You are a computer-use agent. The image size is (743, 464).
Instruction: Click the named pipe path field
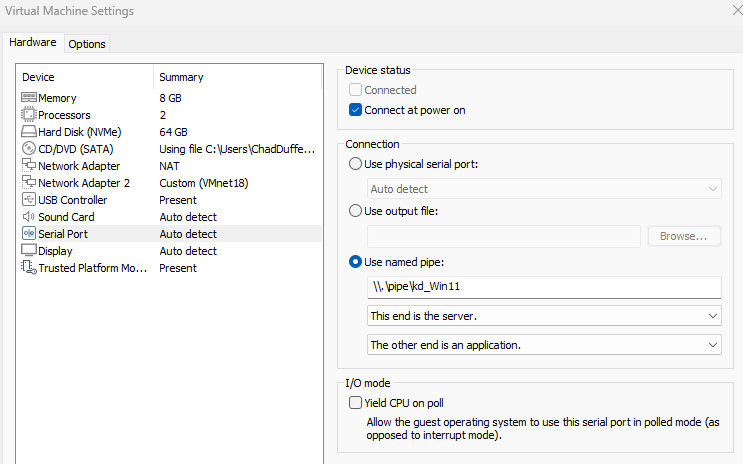[x=544, y=287]
